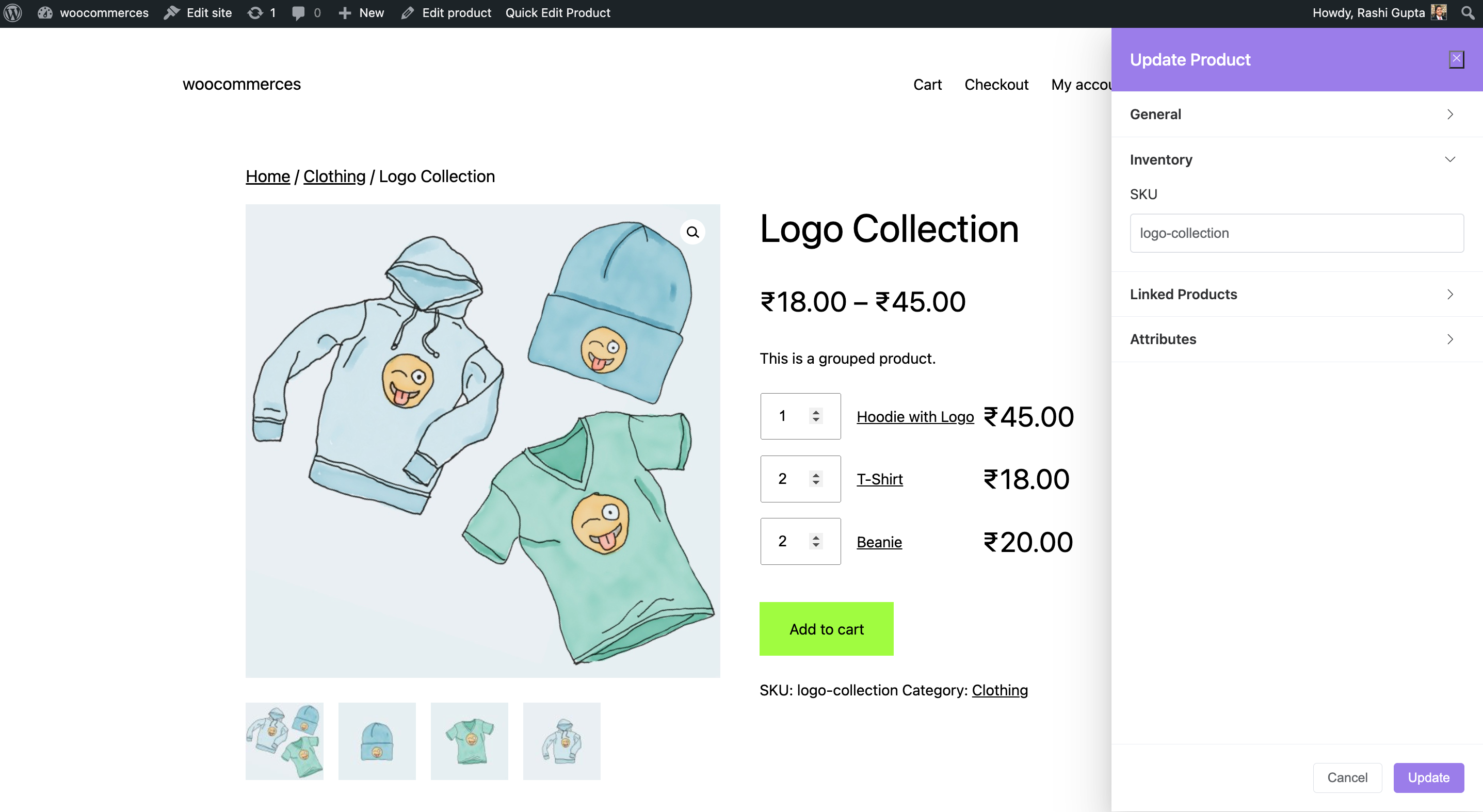Close the Update Product panel

[1456, 59]
